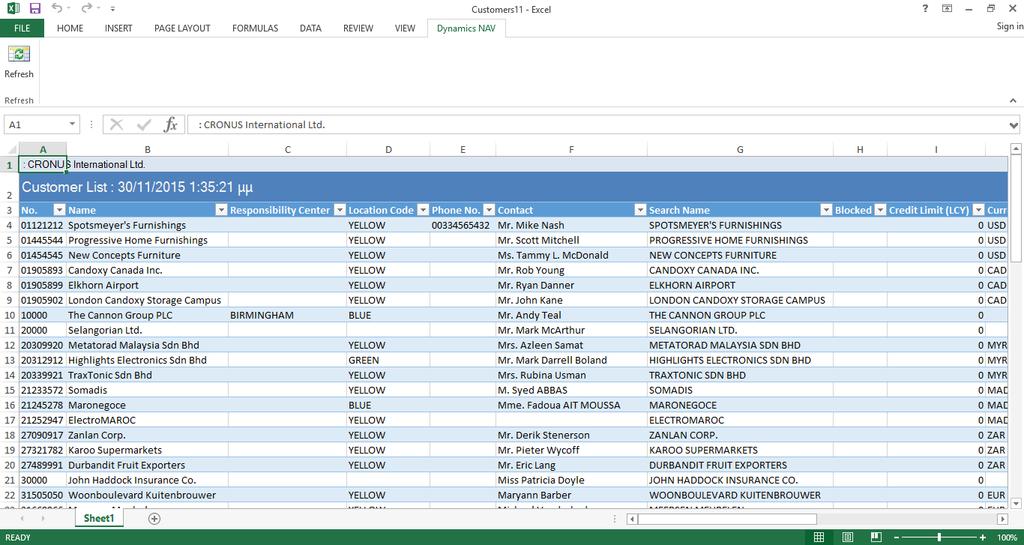Viewport: 1024px width, 545px height.
Task: Select column G header
Action: click(740, 149)
